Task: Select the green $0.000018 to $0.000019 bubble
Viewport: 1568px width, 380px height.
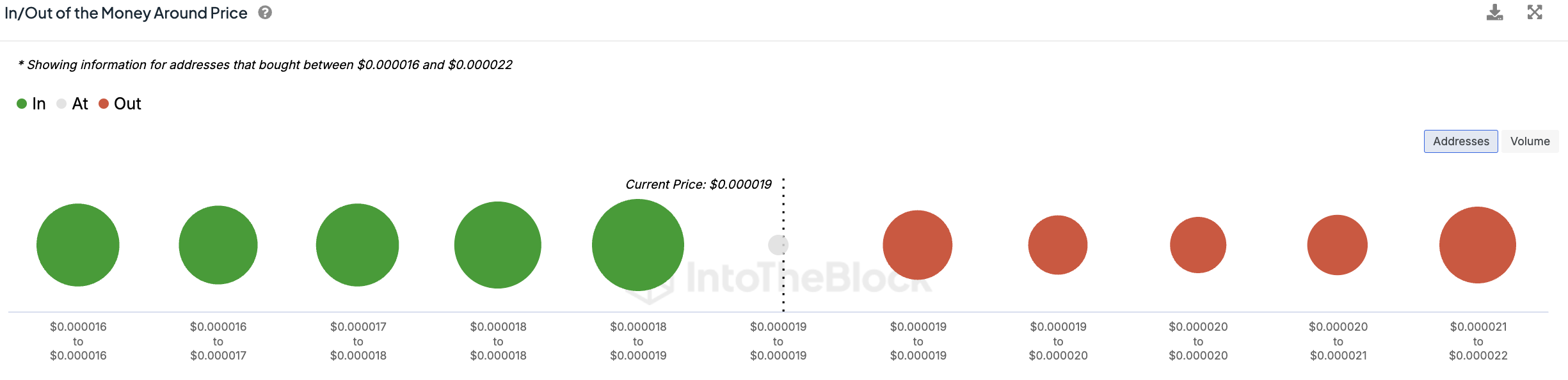Action: 637,245
